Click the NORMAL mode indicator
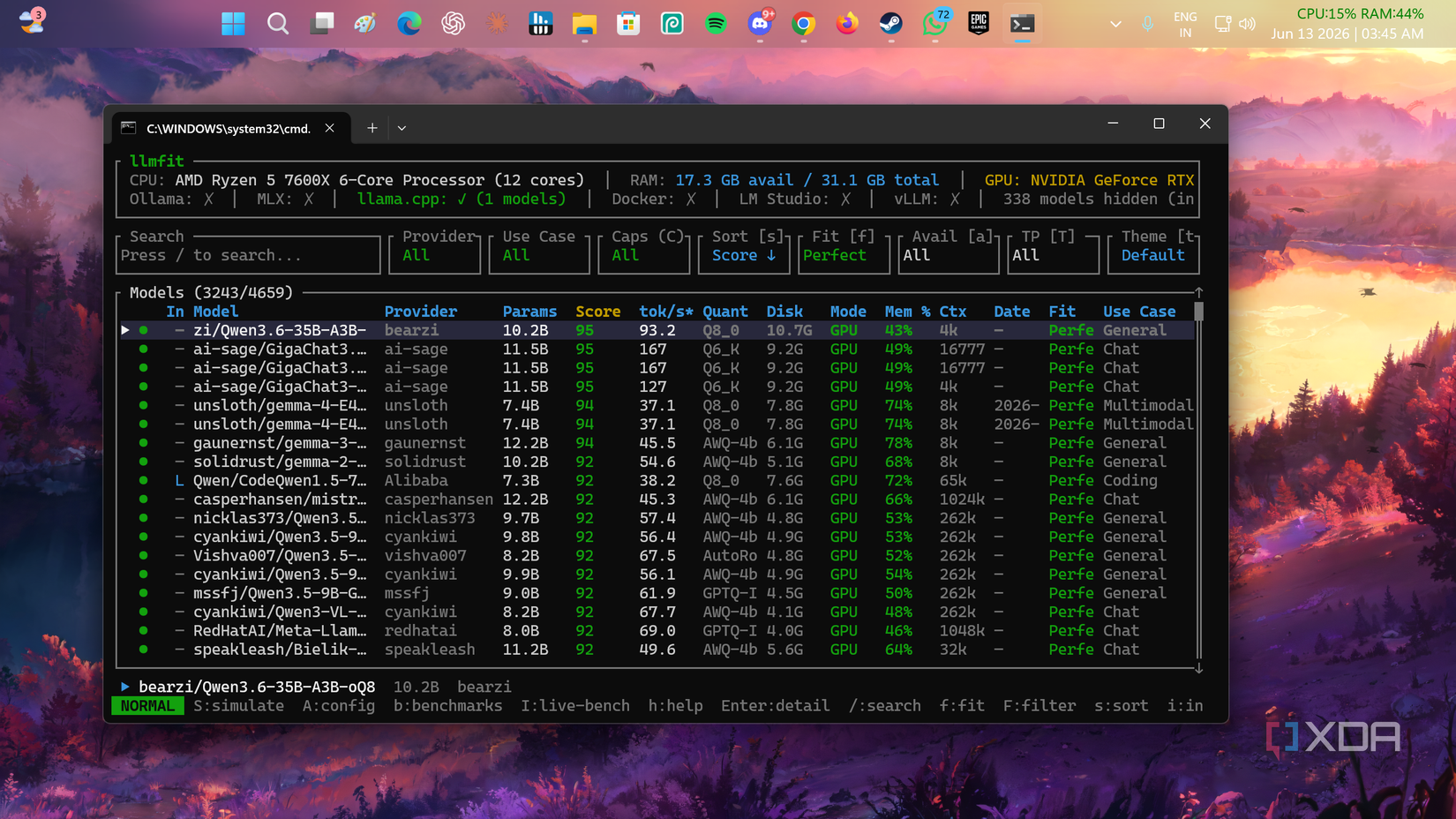Image resolution: width=1456 pixels, height=819 pixels. [147, 706]
